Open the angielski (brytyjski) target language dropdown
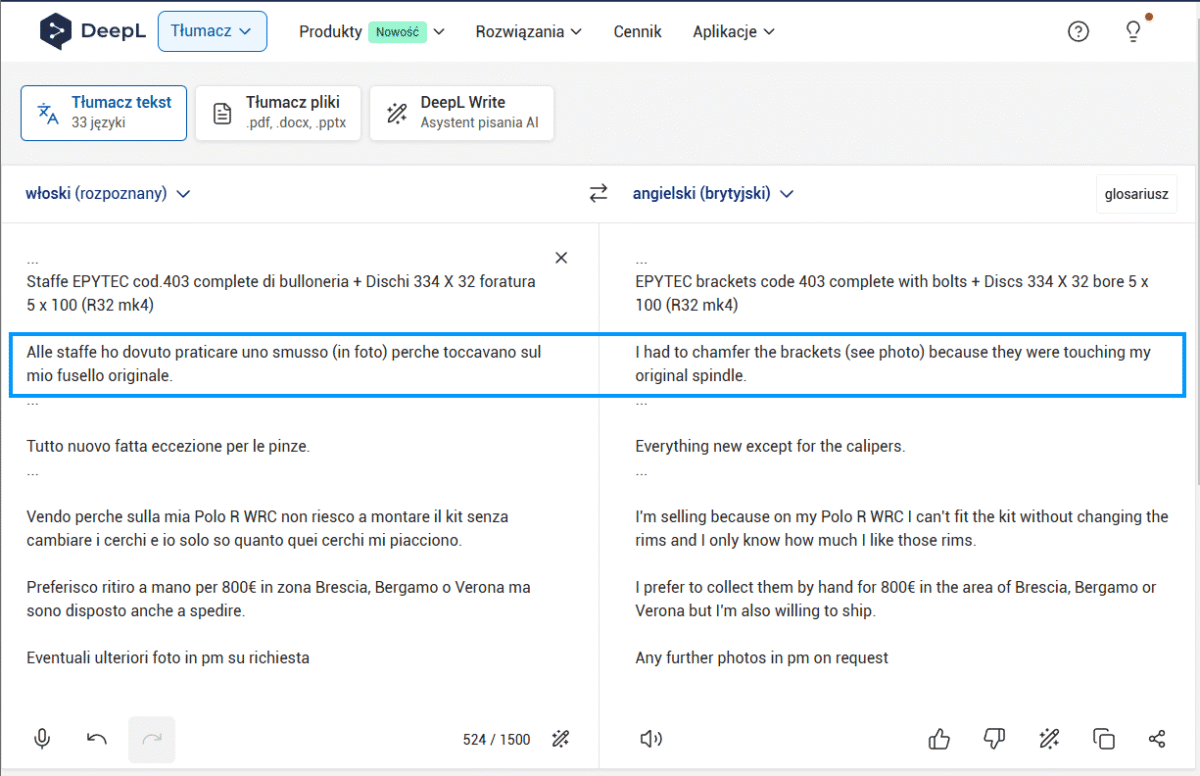This screenshot has width=1200, height=776. (713, 194)
